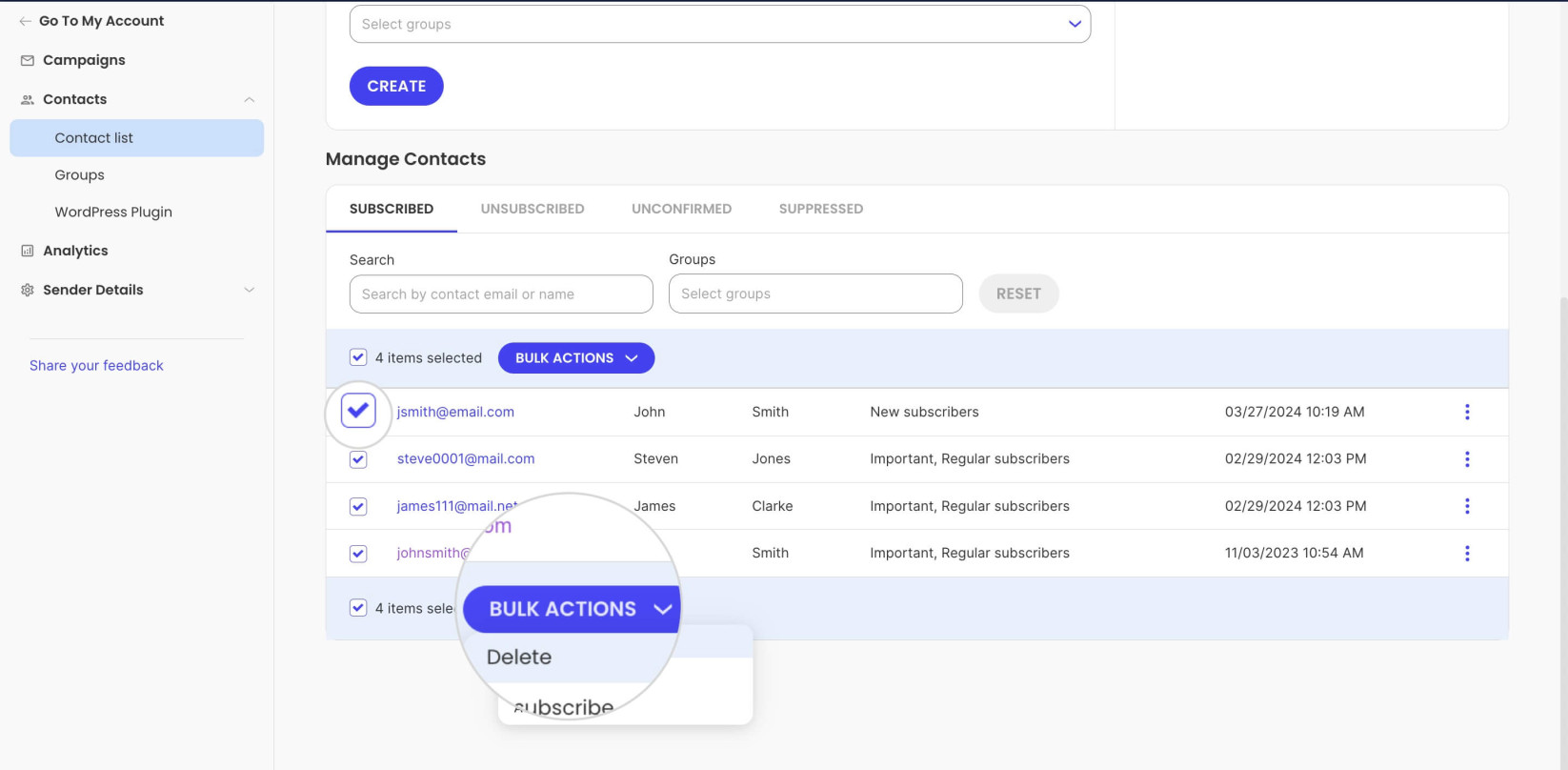Expand the Sender Details chevron
This screenshot has width=1568, height=770.
(250, 290)
